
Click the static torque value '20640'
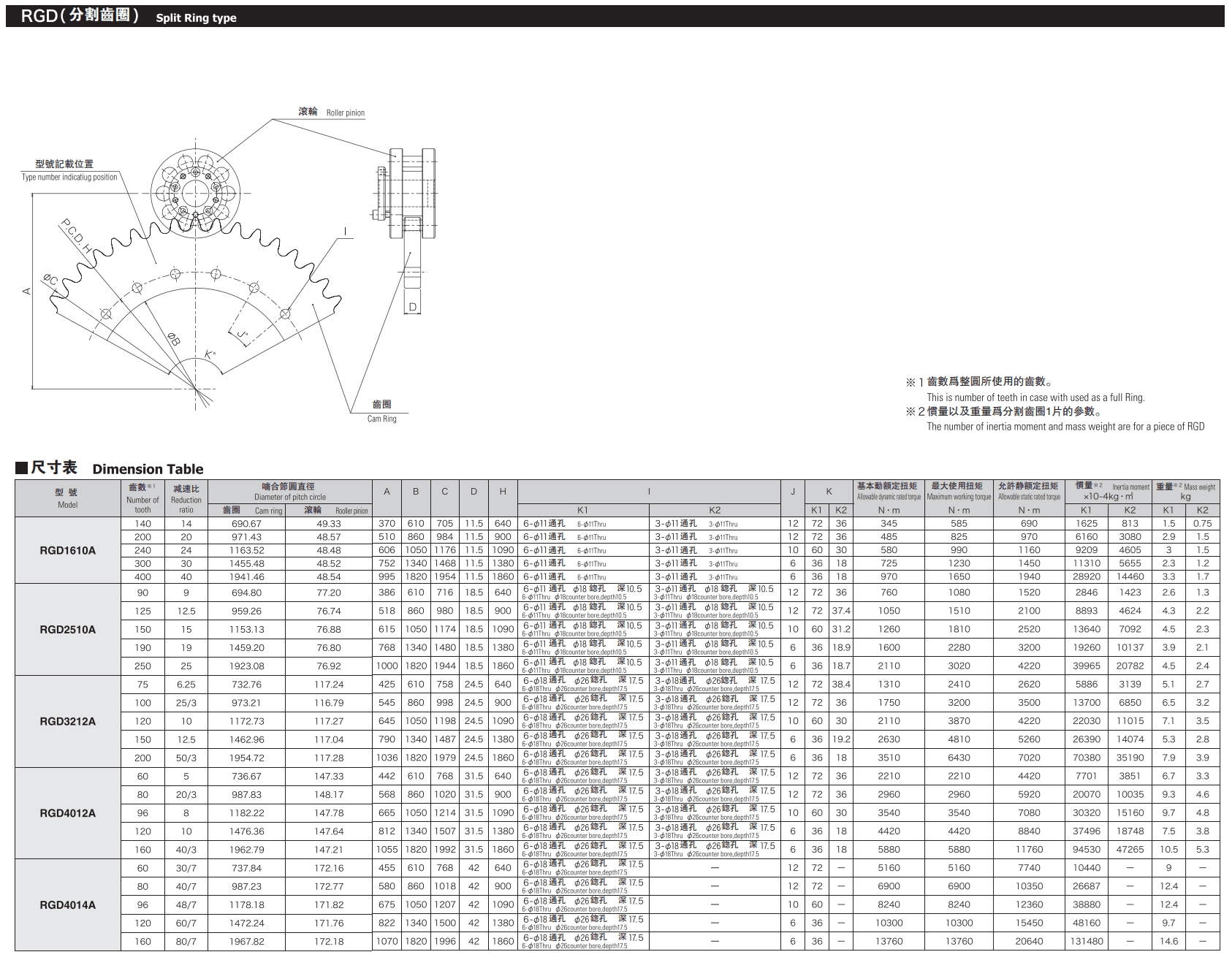coord(1029,942)
